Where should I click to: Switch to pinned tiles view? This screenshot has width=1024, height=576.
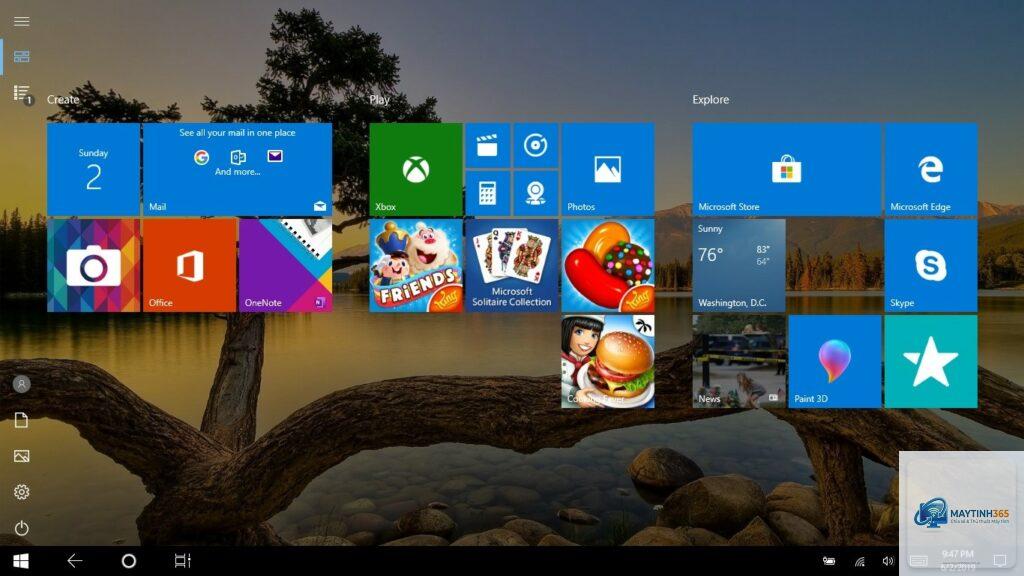tap(22, 57)
